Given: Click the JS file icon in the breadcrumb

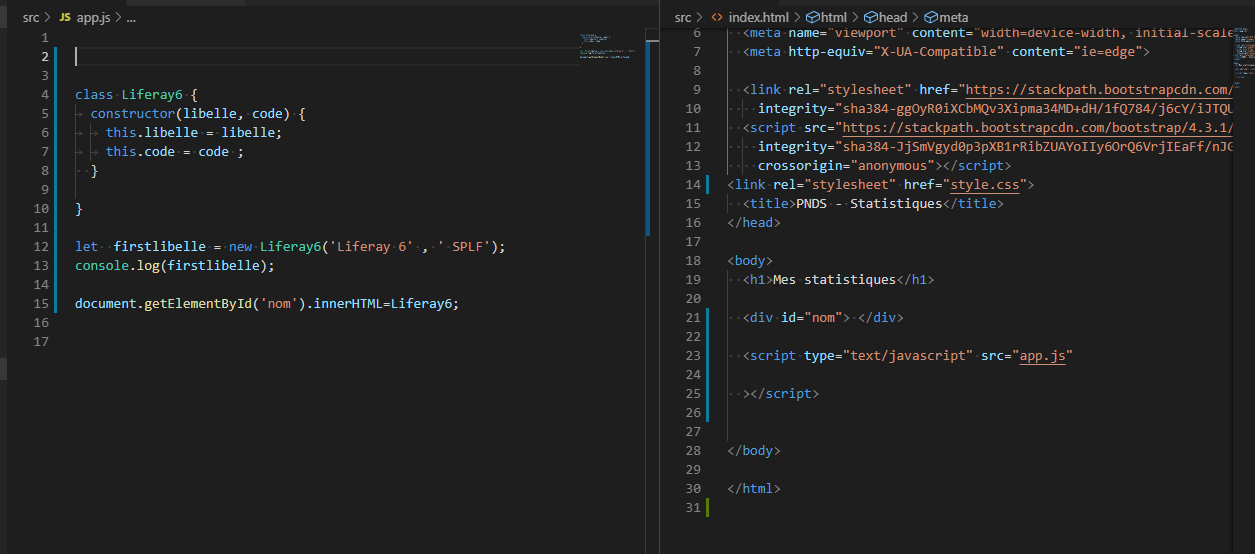Looking at the screenshot, I should [x=65, y=18].
